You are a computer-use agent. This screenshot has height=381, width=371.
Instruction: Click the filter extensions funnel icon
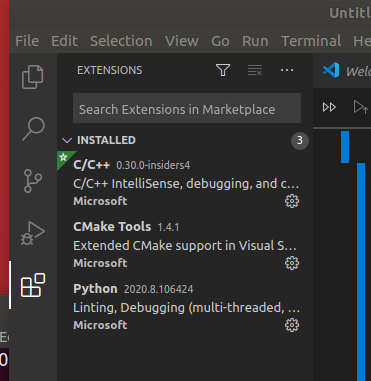click(x=223, y=70)
